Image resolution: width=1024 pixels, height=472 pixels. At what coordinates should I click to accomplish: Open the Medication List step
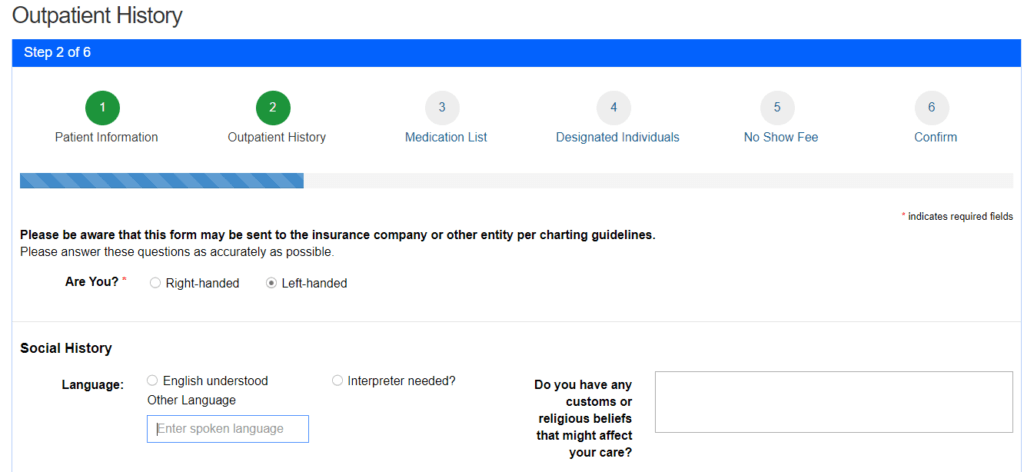click(x=446, y=138)
